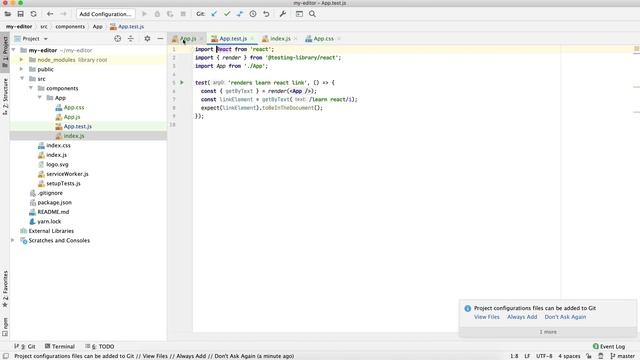Click Locate/Select Opened File target icon
This screenshot has width=640, height=360.
point(118,38)
